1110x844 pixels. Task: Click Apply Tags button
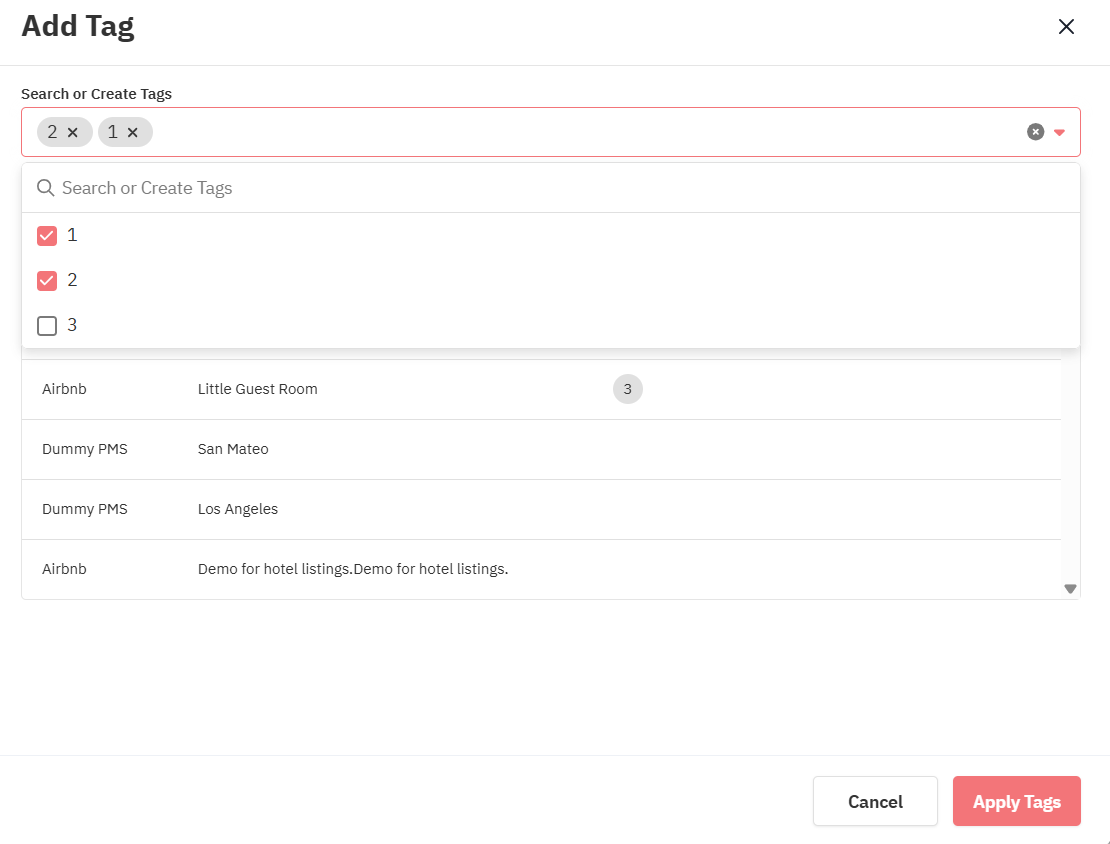click(1016, 801)
